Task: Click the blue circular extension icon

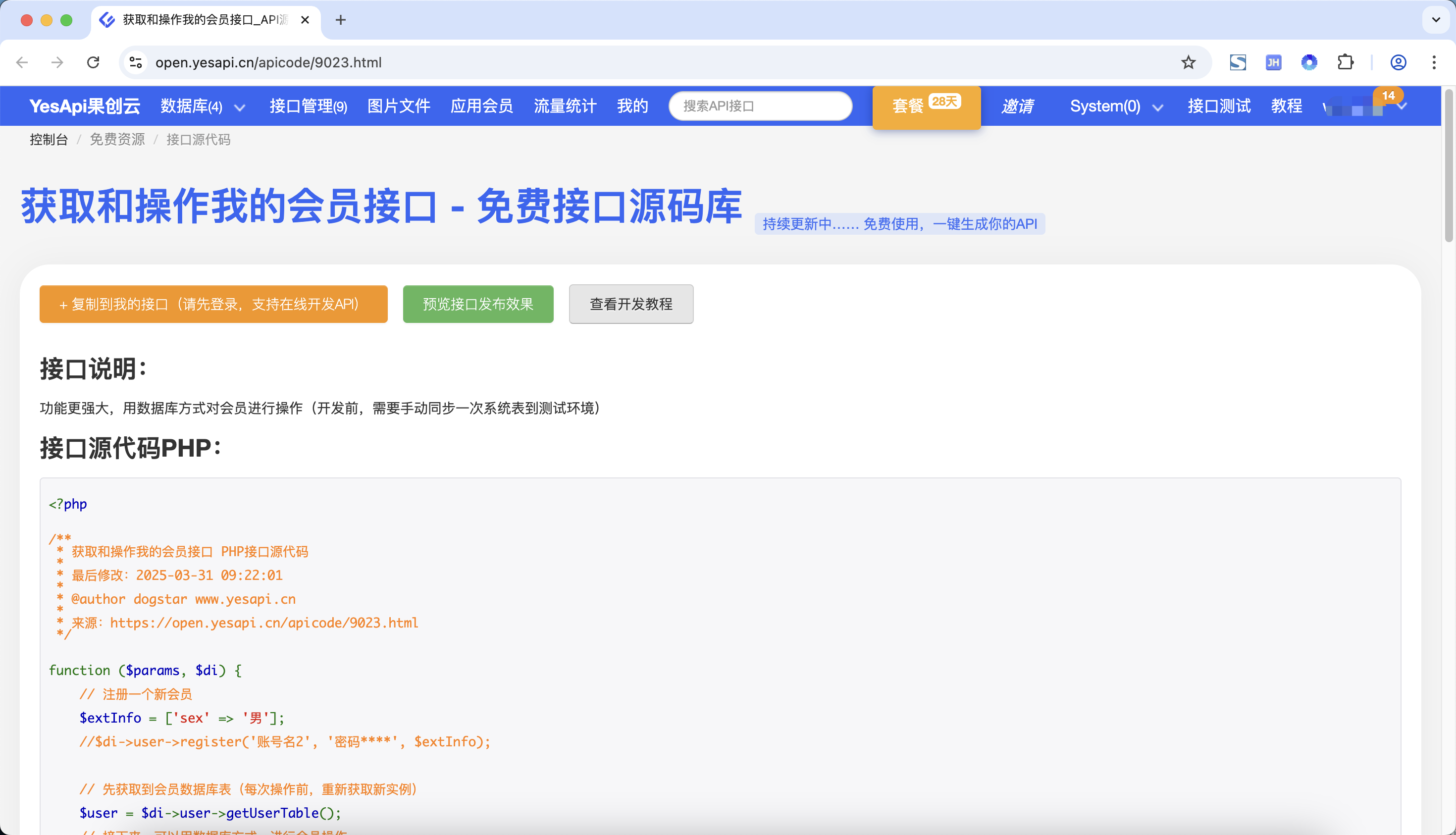Action: pos(1309,62)
